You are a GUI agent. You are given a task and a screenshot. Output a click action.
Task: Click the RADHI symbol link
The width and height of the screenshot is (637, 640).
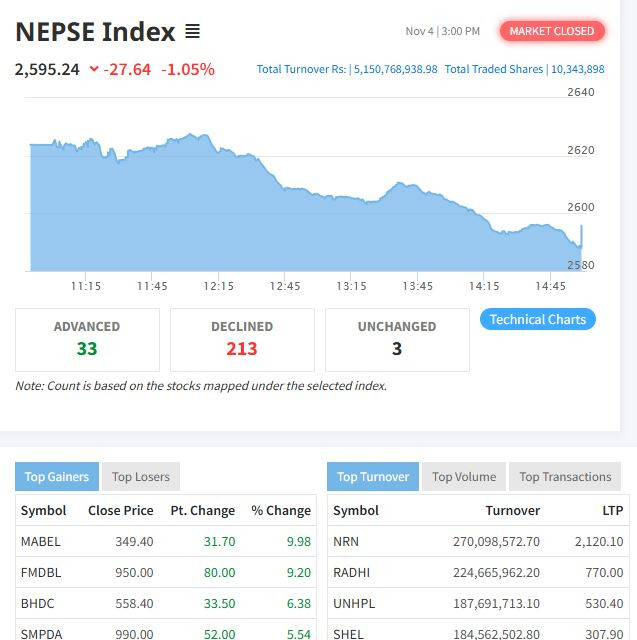coord(351,572)
